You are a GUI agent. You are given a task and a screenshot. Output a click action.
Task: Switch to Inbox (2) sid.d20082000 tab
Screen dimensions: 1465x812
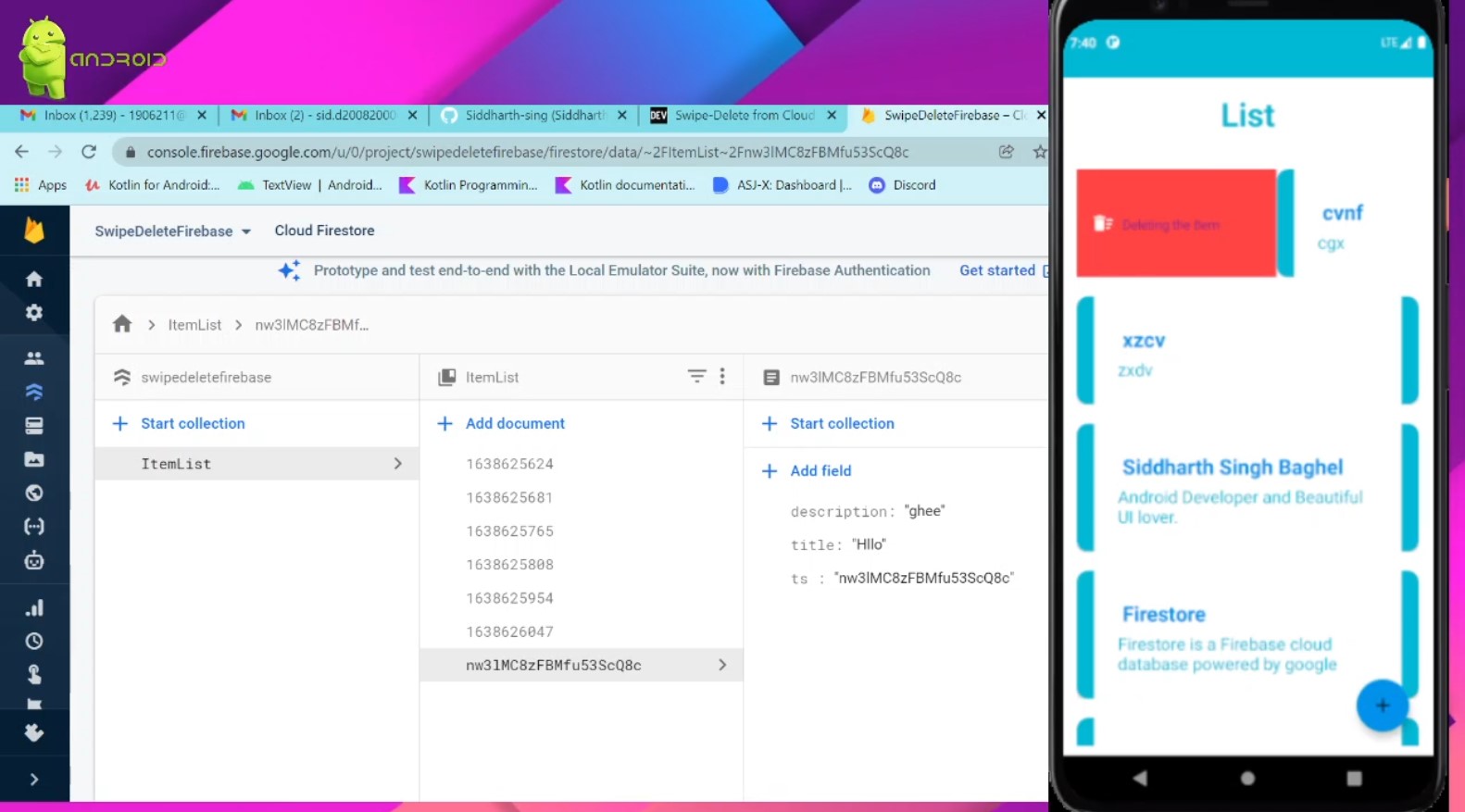pyautogui.click(x=324, y=115)
